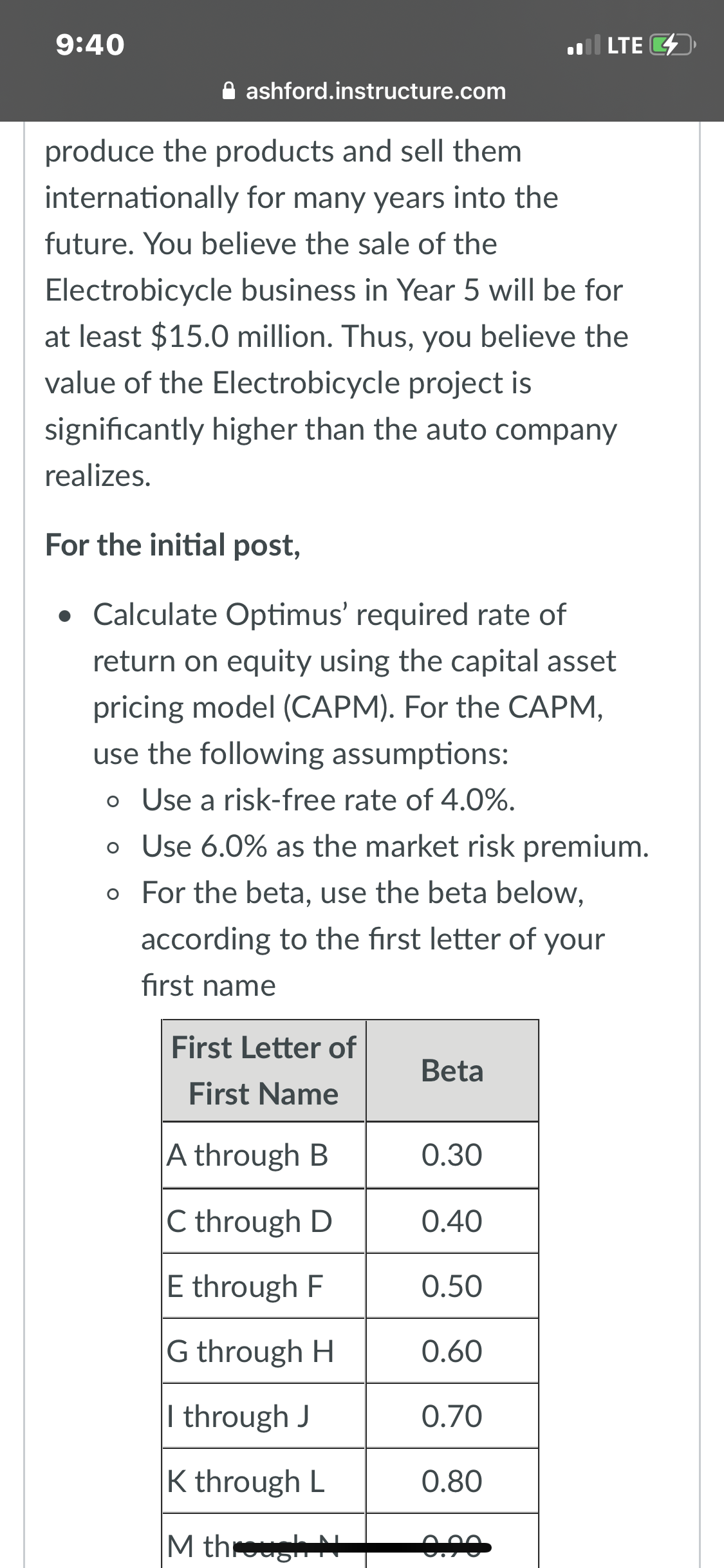Select the 'G through H' table cell
Viewport: 724px width, 1568px height.
point(264,1350)
